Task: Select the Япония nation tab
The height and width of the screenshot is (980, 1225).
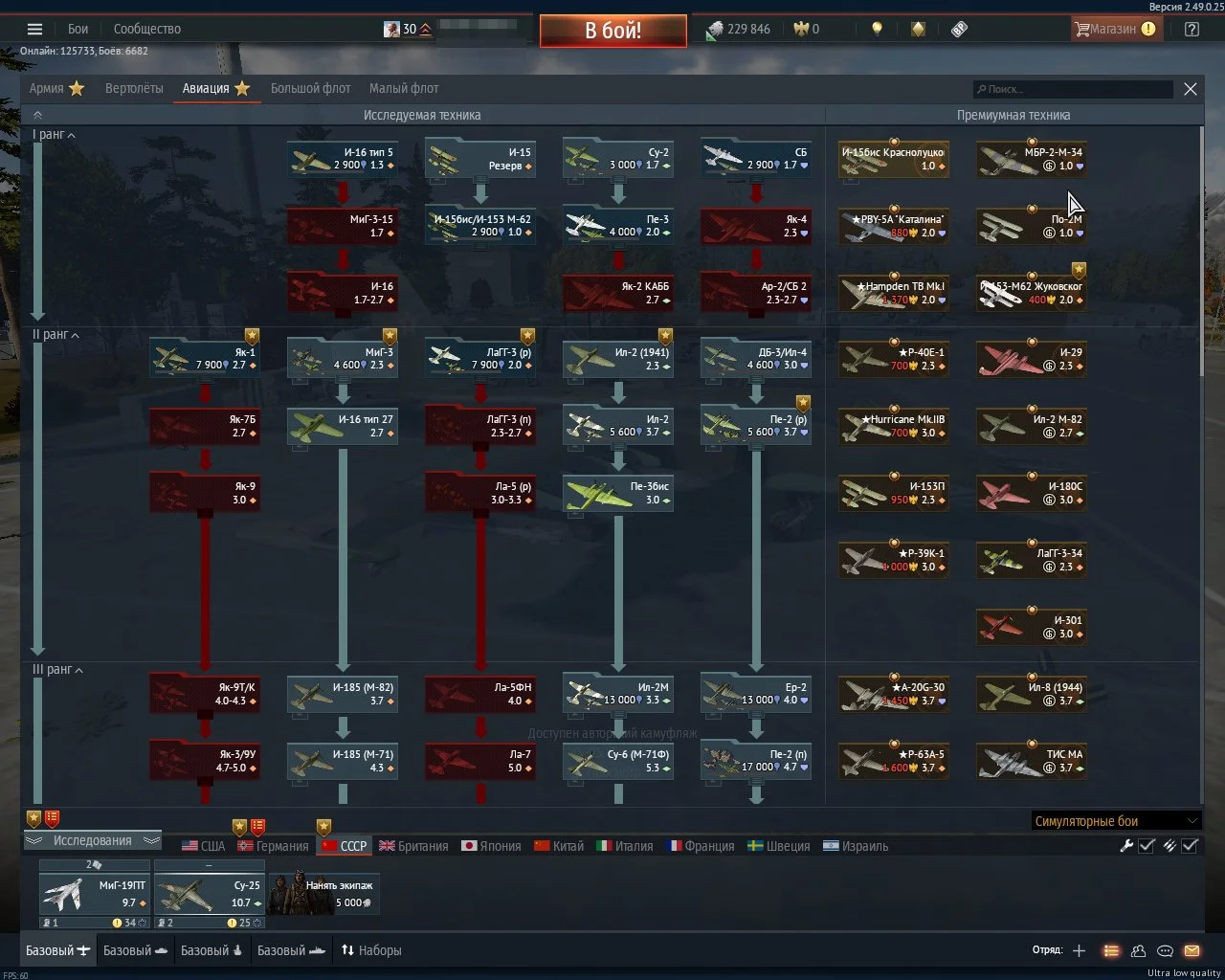Action: 491,846
